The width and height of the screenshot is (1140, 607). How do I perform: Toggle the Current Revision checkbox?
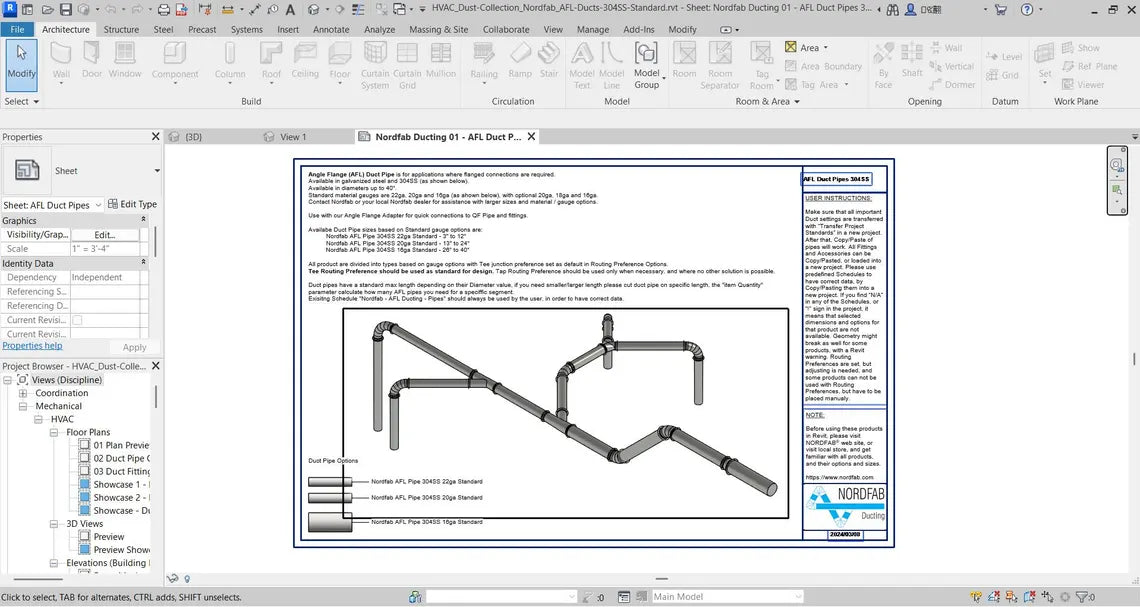click(x=77, y=320)
